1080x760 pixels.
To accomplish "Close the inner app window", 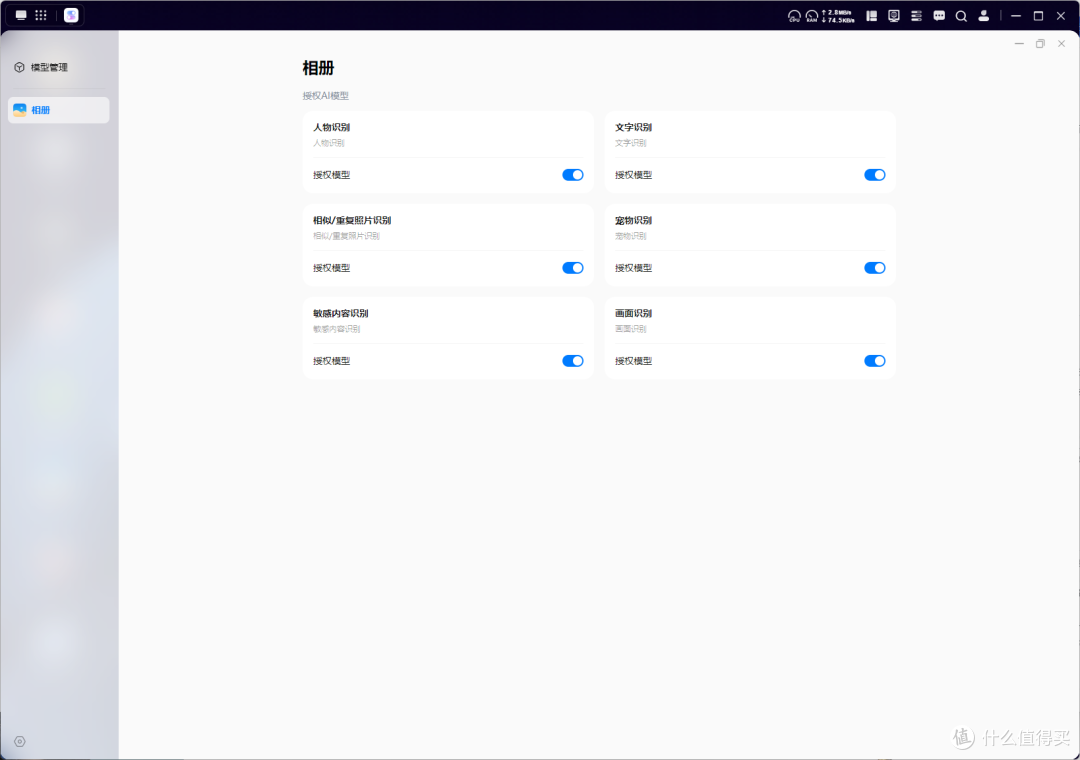I will coord(1061,43).
